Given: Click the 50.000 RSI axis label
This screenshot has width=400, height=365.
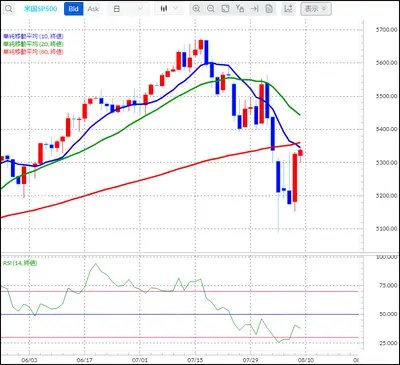Looking at the screenshot, I should point(388,314).
